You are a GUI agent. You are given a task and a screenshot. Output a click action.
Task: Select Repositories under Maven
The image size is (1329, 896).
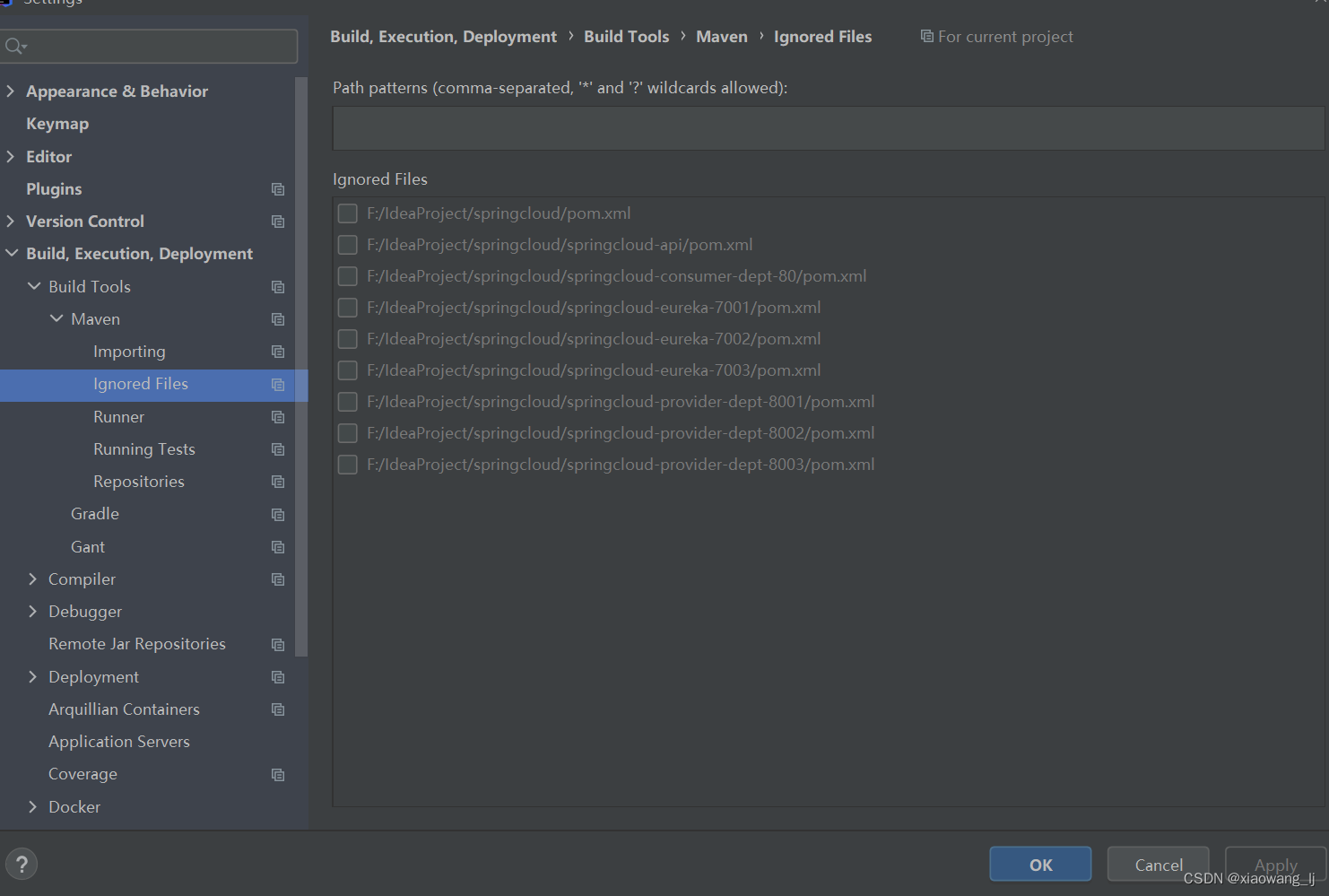point(139,482)
